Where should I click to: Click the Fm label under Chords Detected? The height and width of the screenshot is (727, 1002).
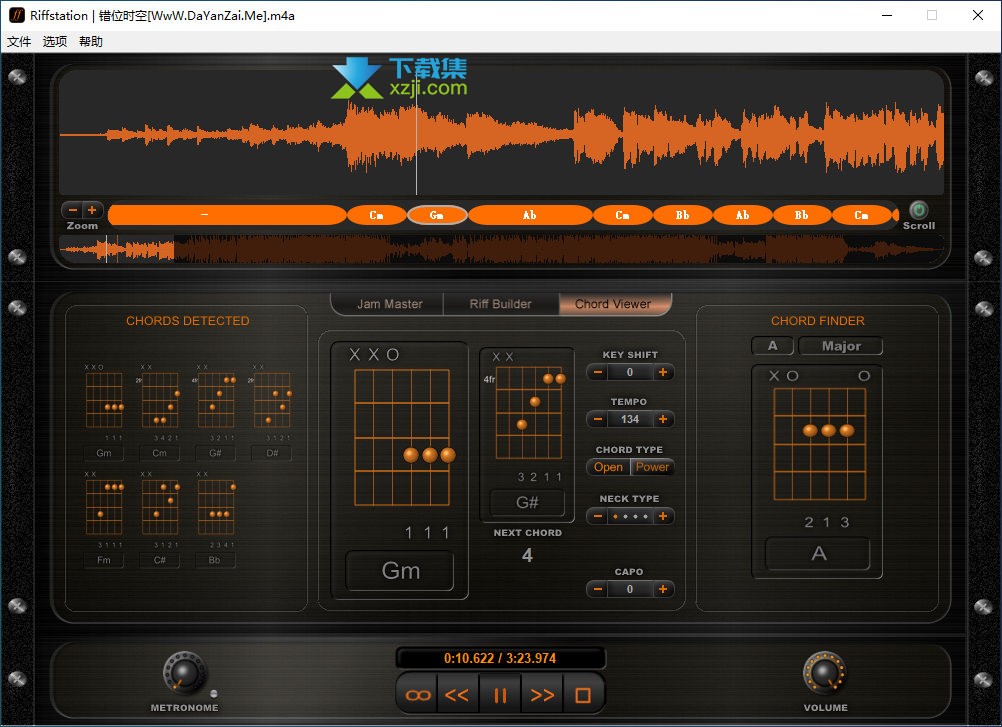(104, 560)
